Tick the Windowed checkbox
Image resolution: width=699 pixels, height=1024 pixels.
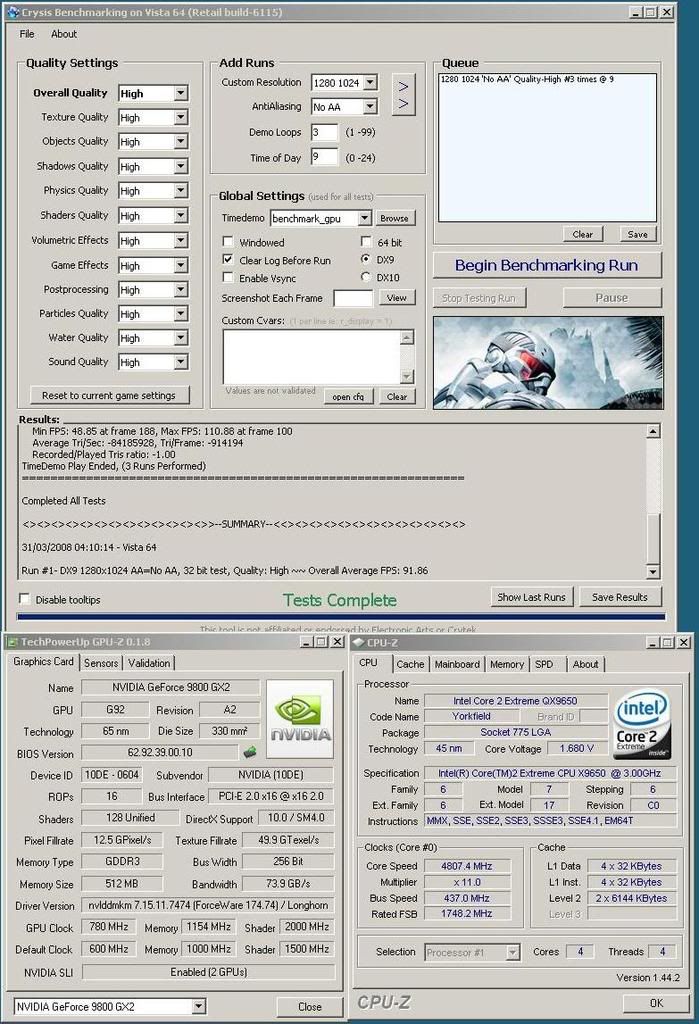point(228,242)
